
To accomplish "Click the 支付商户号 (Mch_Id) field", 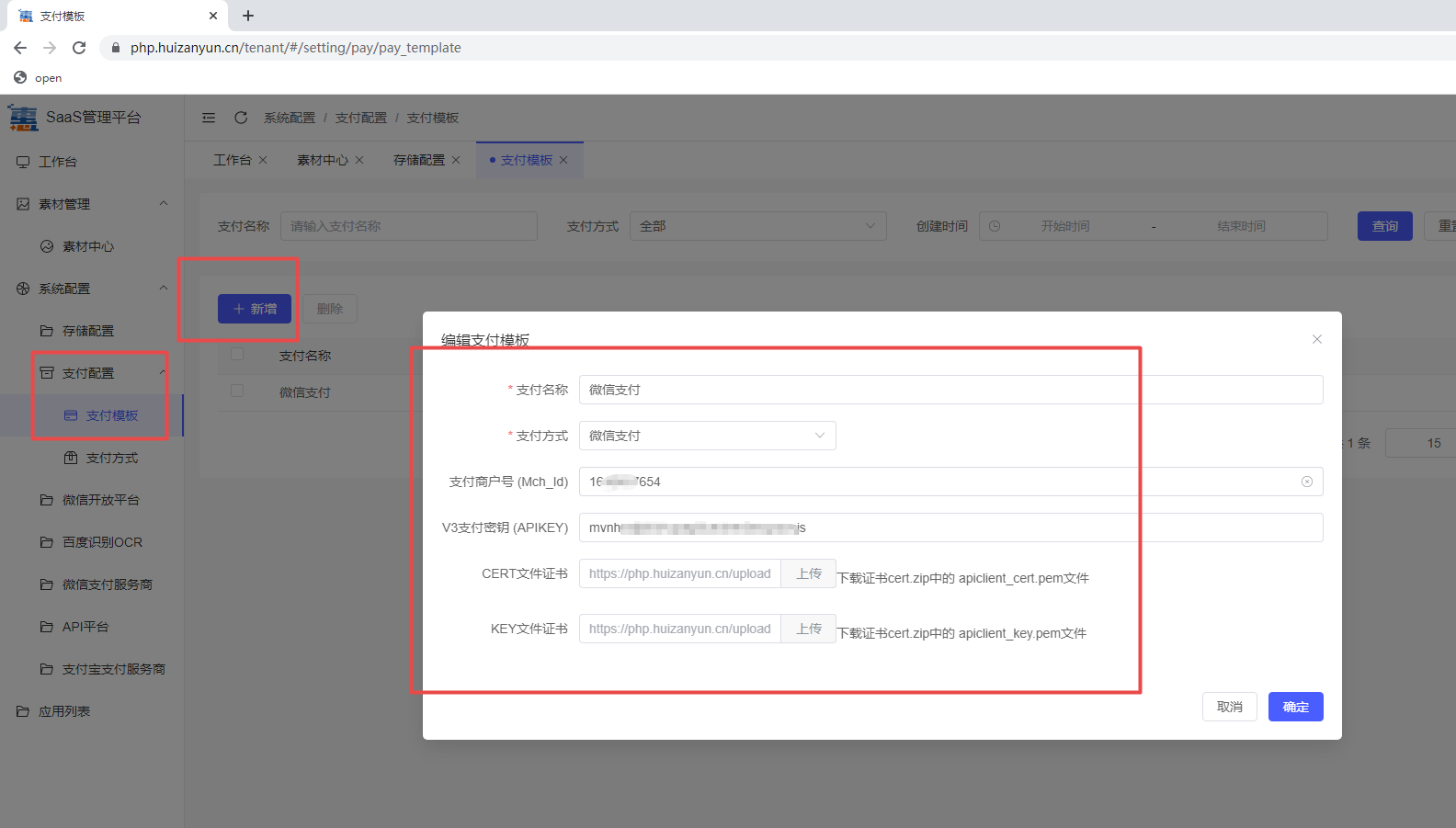I will tap(951, 482).
